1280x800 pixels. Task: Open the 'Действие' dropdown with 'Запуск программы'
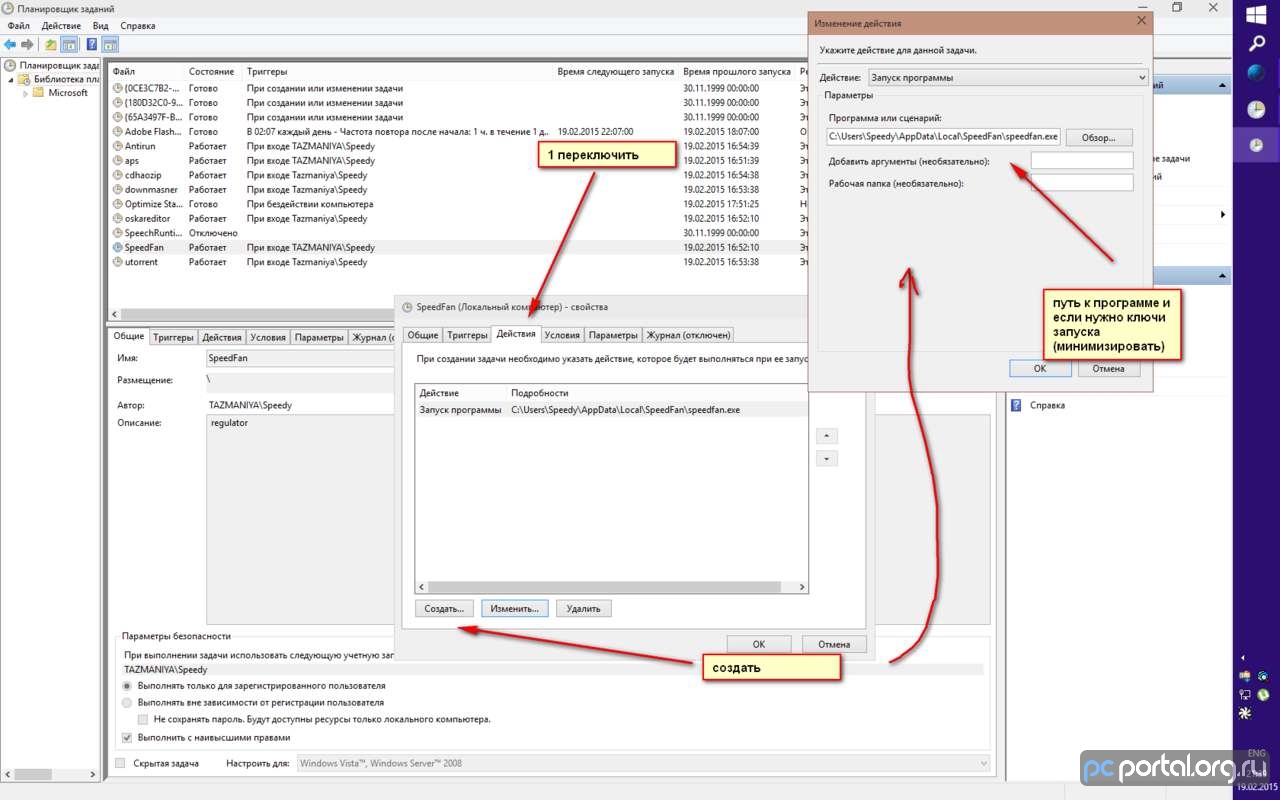[x=1007, y=77]
